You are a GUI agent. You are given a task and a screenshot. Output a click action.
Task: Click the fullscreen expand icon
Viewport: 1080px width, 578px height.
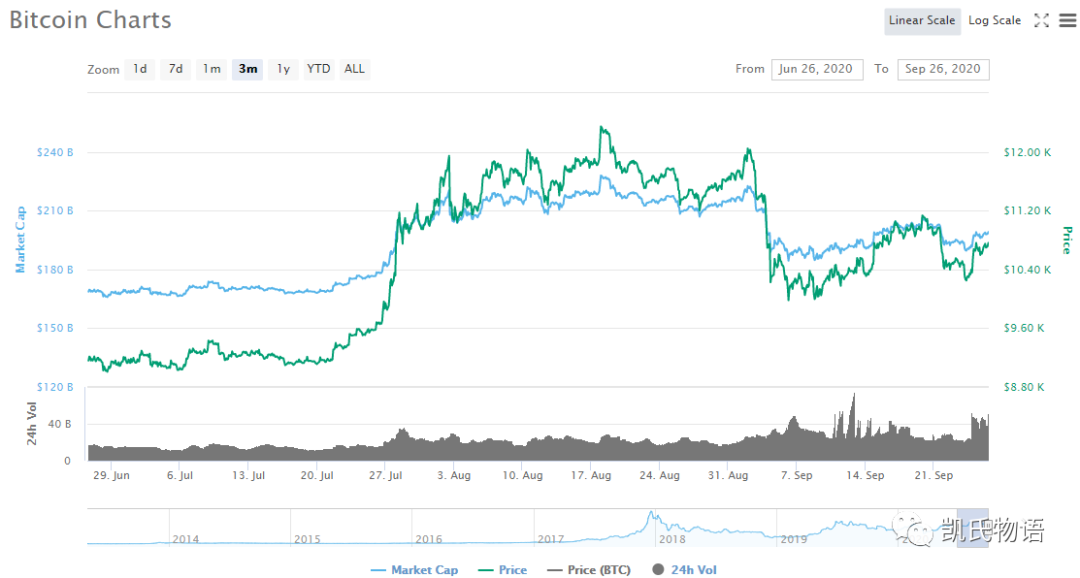[x=1041, y=21]
